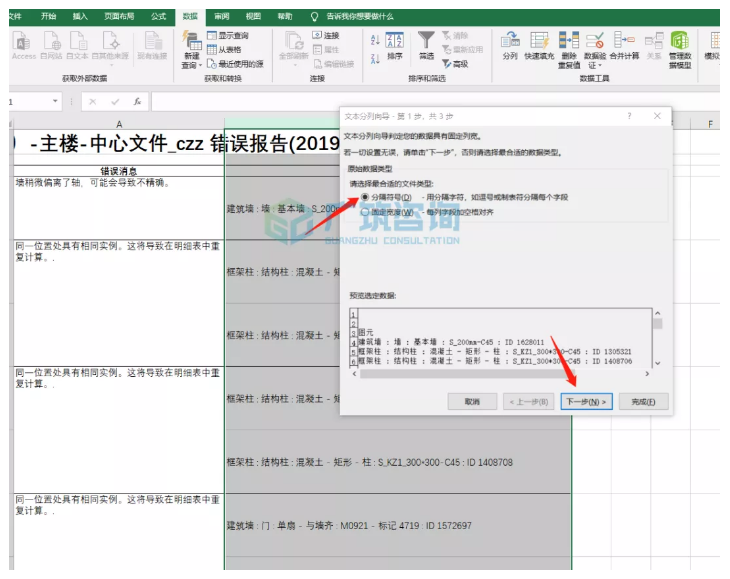Viewport: 730px width, 579px height.
Task: Switch to the Home (开始) tab
Action: tap(48, 16)
